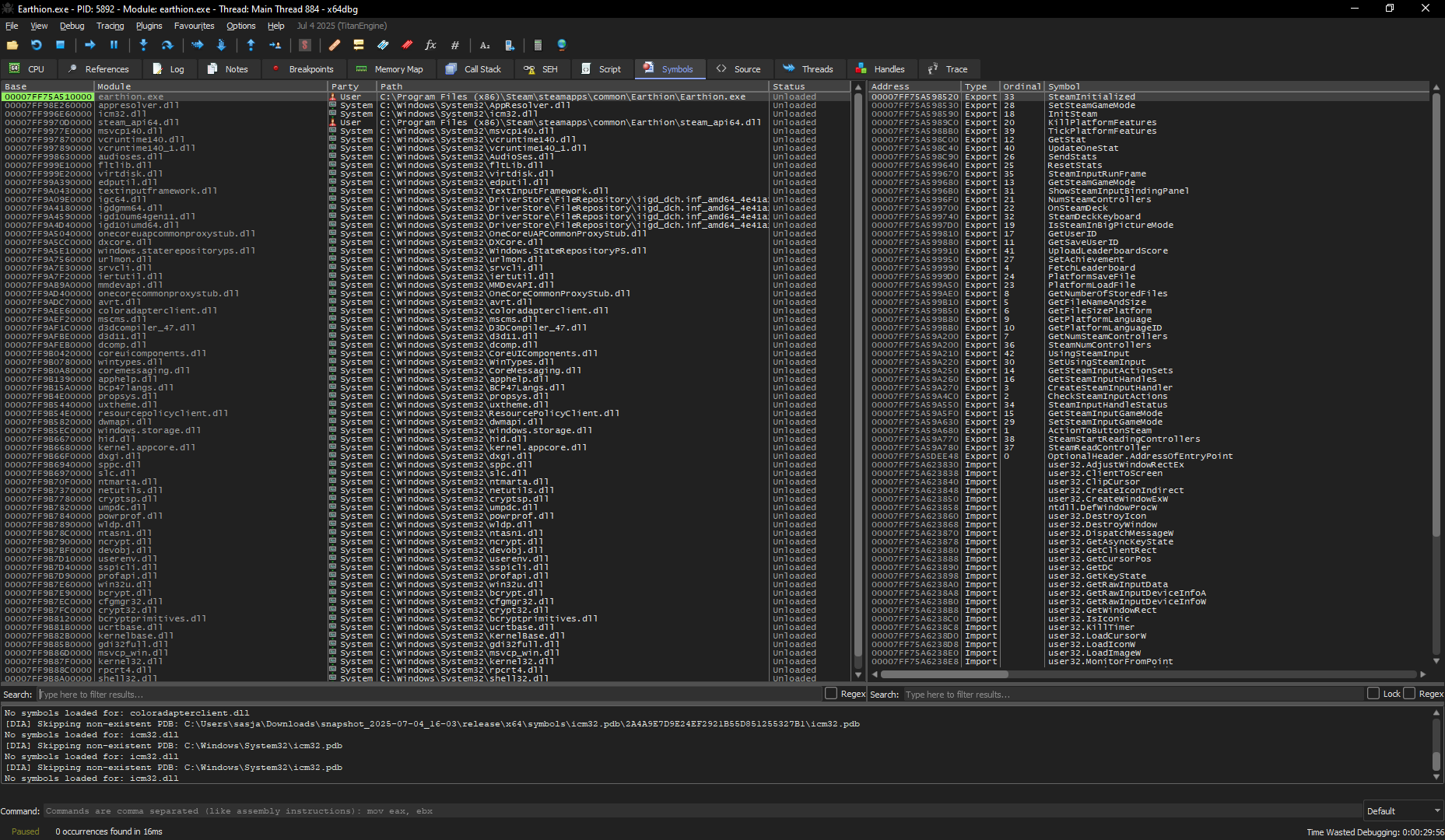
Task: Click the Find intermodular calls icon
Action: [x=509, y=45]
